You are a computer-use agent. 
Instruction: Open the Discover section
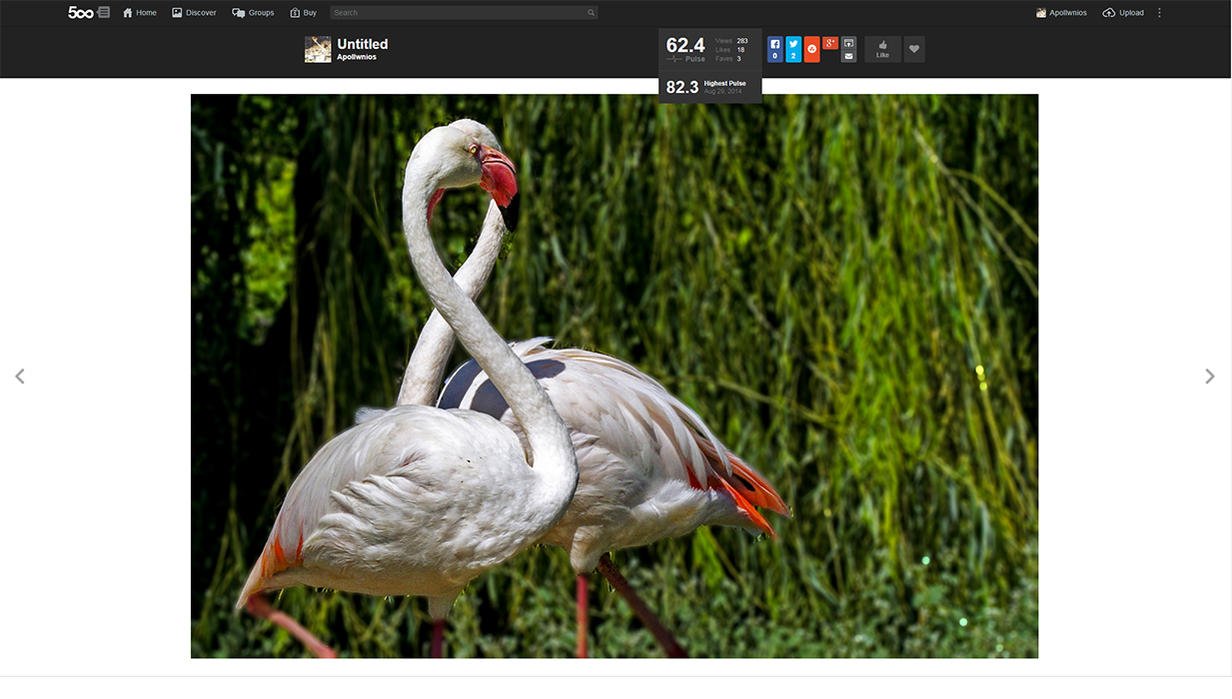click(x=194, y=13)
